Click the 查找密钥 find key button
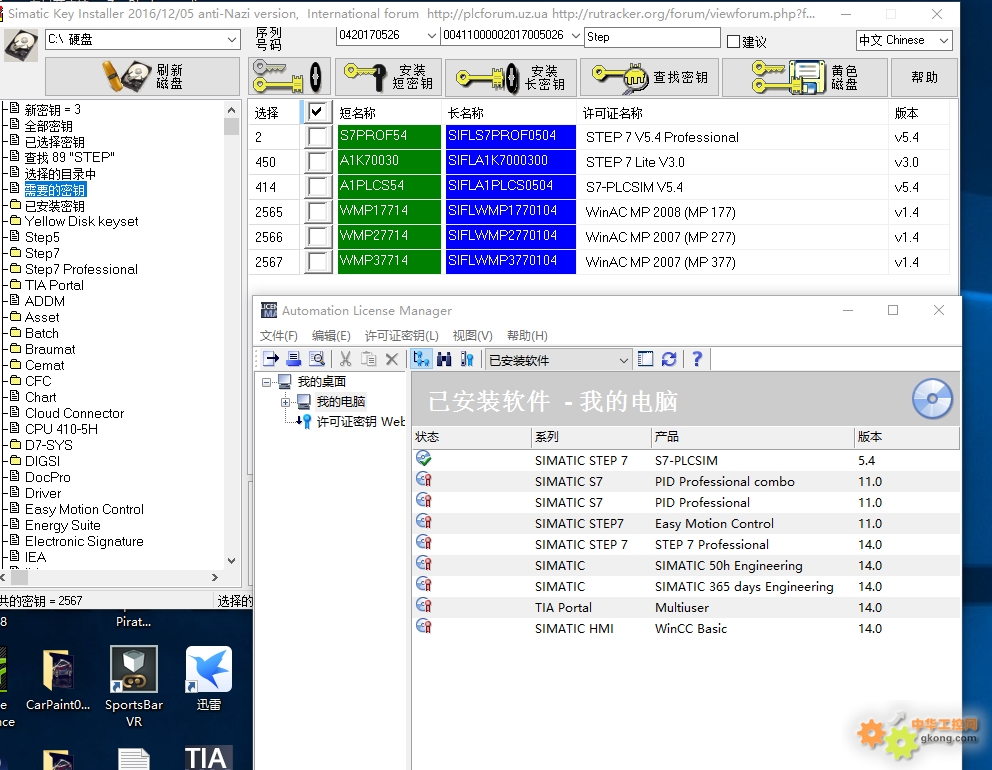The image size is (992, 770). [648, 77]
